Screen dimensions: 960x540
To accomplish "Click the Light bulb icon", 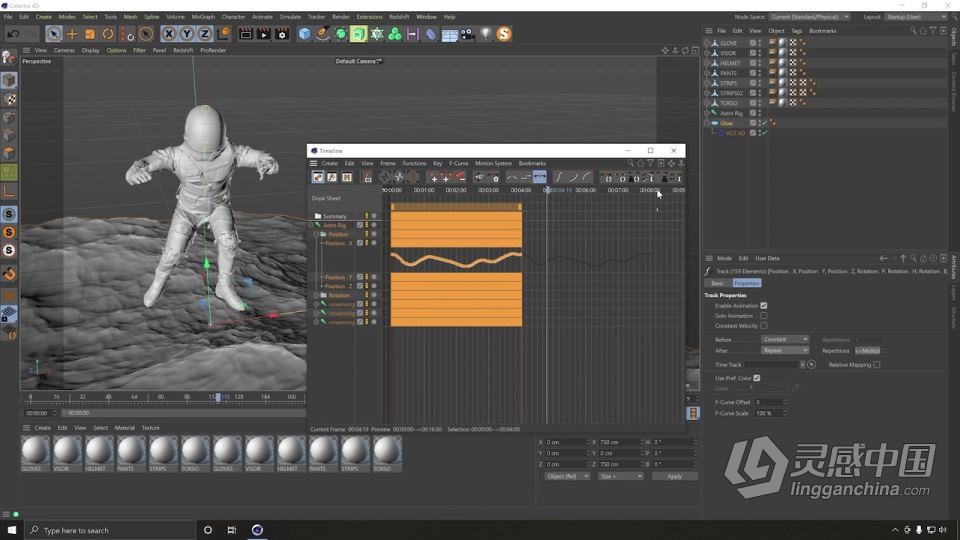I will point(486,34).
